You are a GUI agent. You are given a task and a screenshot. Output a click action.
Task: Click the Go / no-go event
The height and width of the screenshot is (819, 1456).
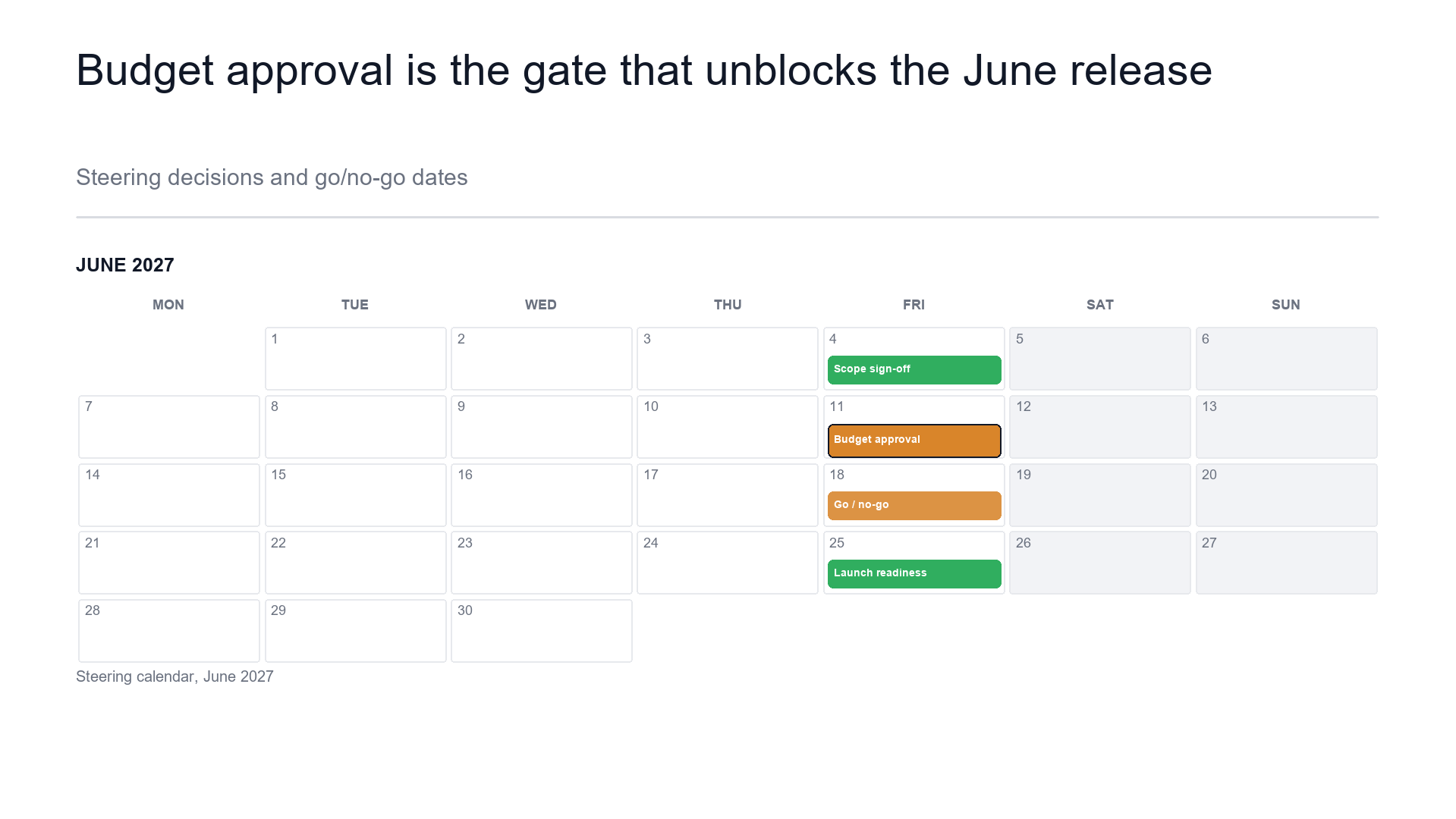point(914,505)
